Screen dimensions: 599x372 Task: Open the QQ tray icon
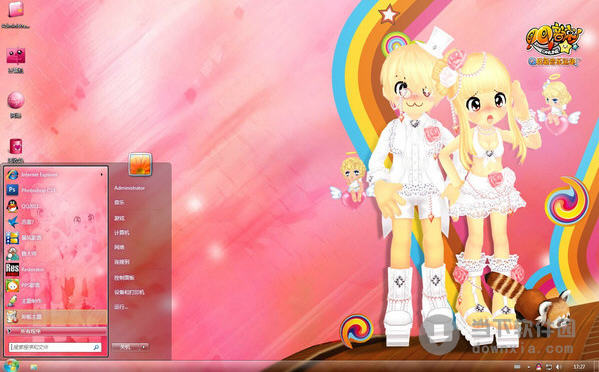tap(539, 367)
